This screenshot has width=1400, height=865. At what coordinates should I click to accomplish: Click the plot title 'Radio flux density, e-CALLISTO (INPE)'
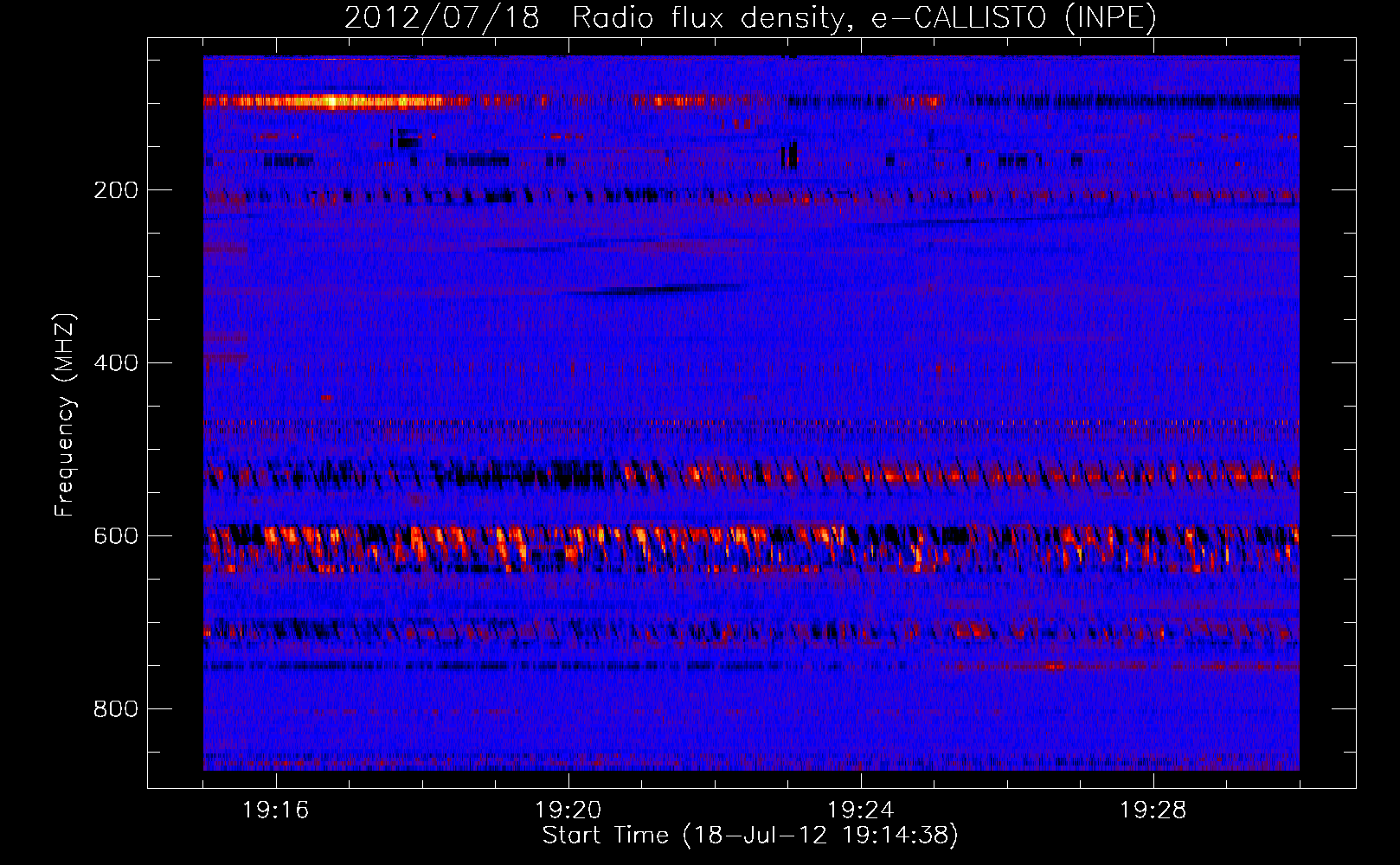tap(864, 18)
